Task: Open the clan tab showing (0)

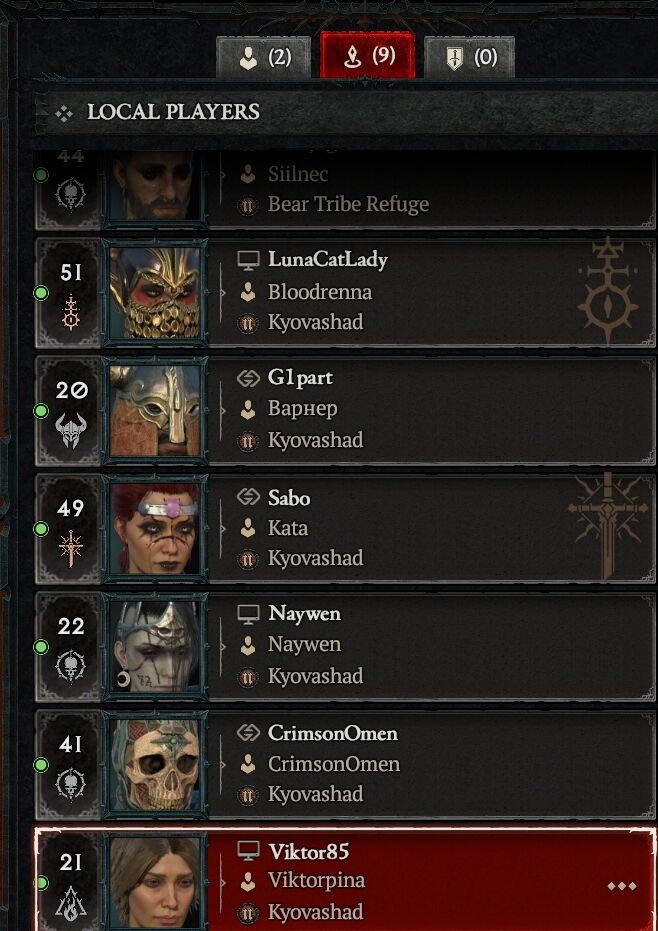Action: coord(469,57)
